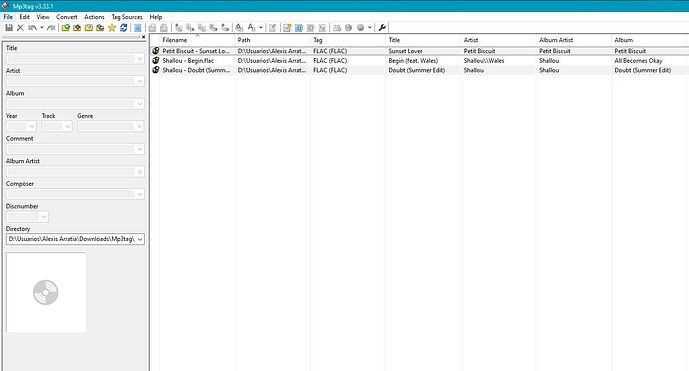Click the 'FLAC (FLAC)' cell in Begin.flac row

(x=330, y=61)
